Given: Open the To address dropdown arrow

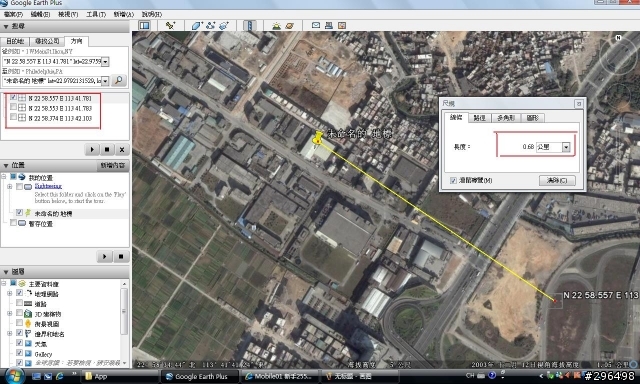Looking at the screenshot, I should (x=105, y=81).
